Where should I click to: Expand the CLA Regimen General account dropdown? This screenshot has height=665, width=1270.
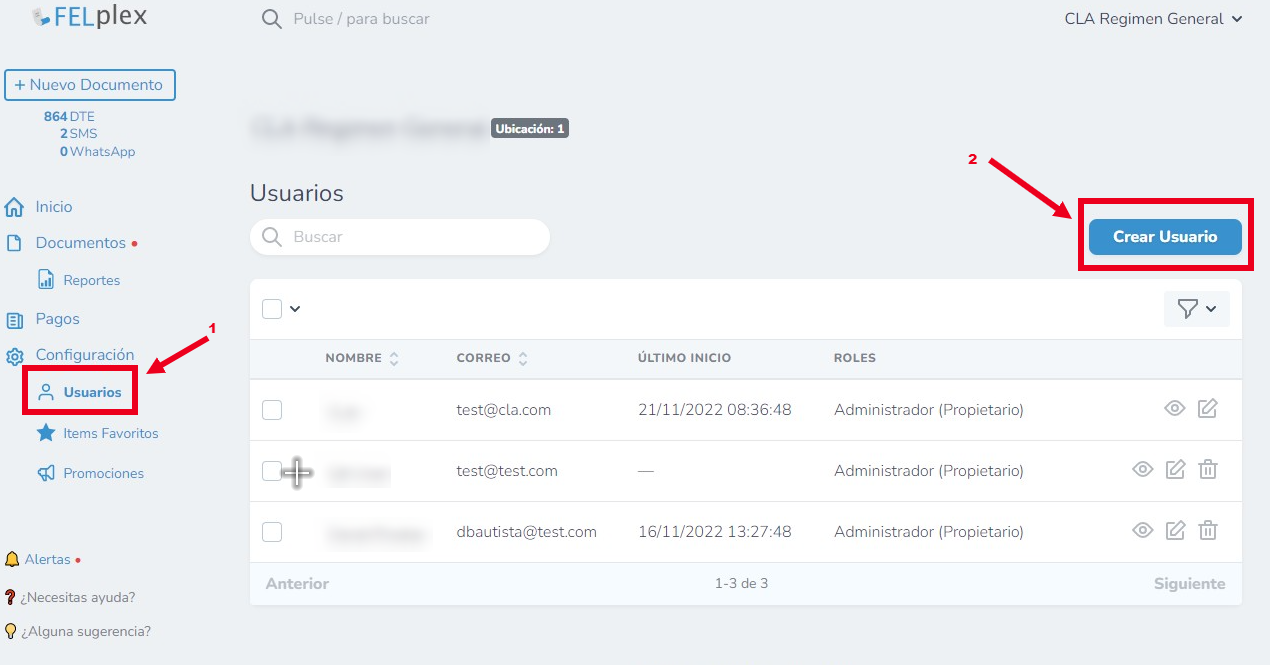pyautogui.click(x=1153, y=19)
